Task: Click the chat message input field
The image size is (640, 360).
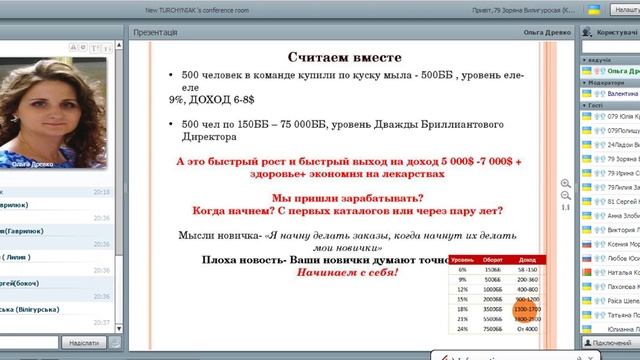Action: 29,342
